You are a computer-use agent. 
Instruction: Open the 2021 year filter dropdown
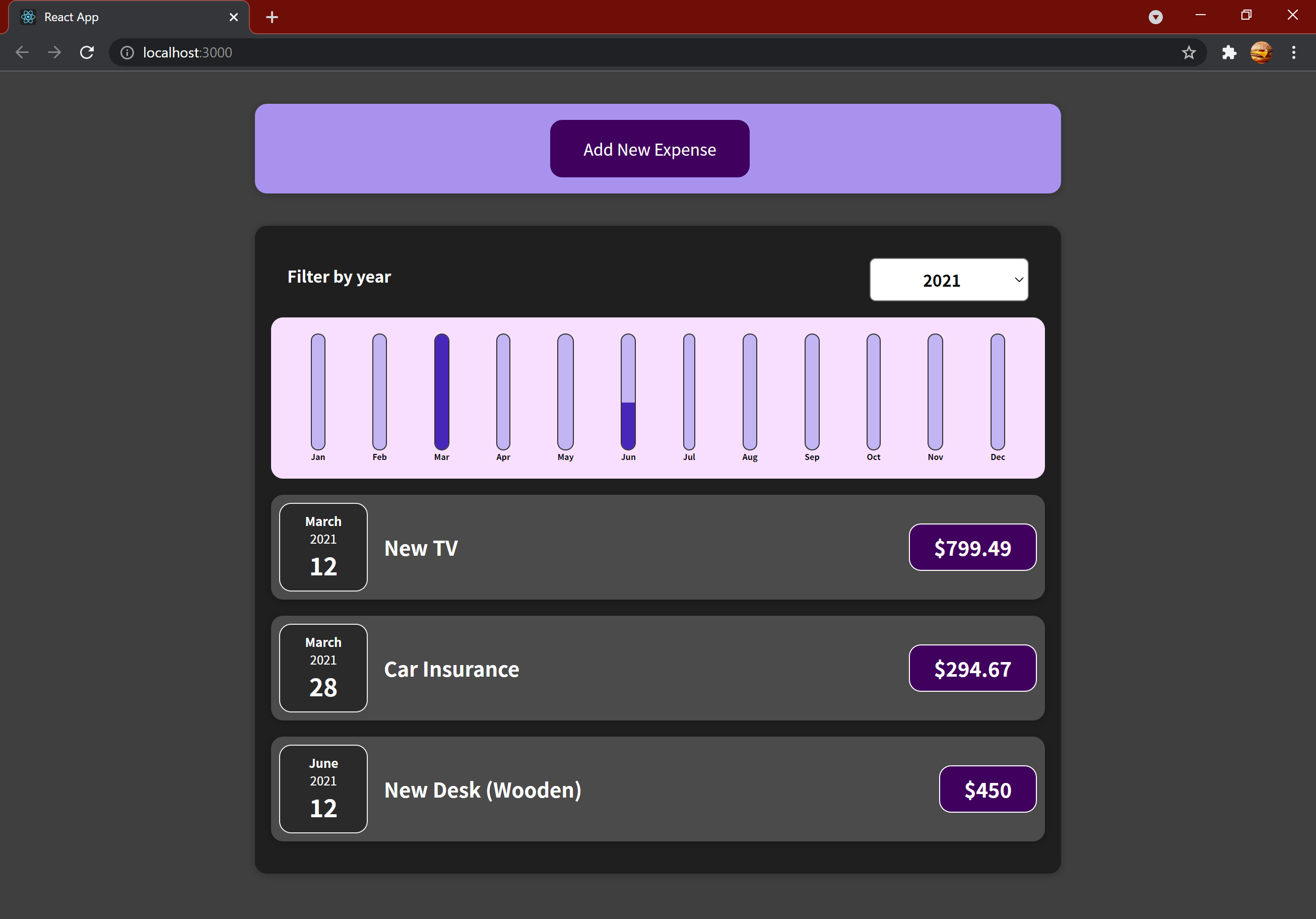pos(948,280)
